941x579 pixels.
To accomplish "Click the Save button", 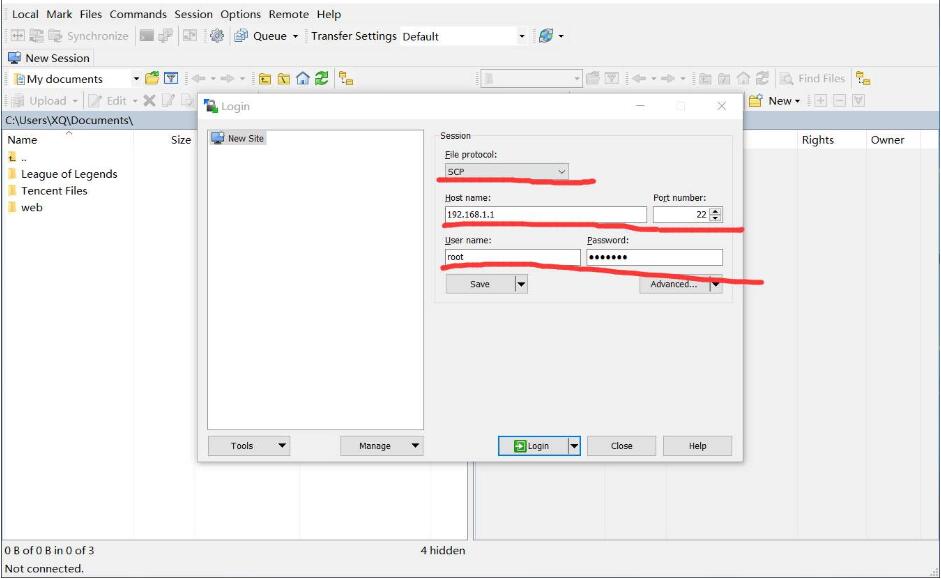I will [480, 284].
